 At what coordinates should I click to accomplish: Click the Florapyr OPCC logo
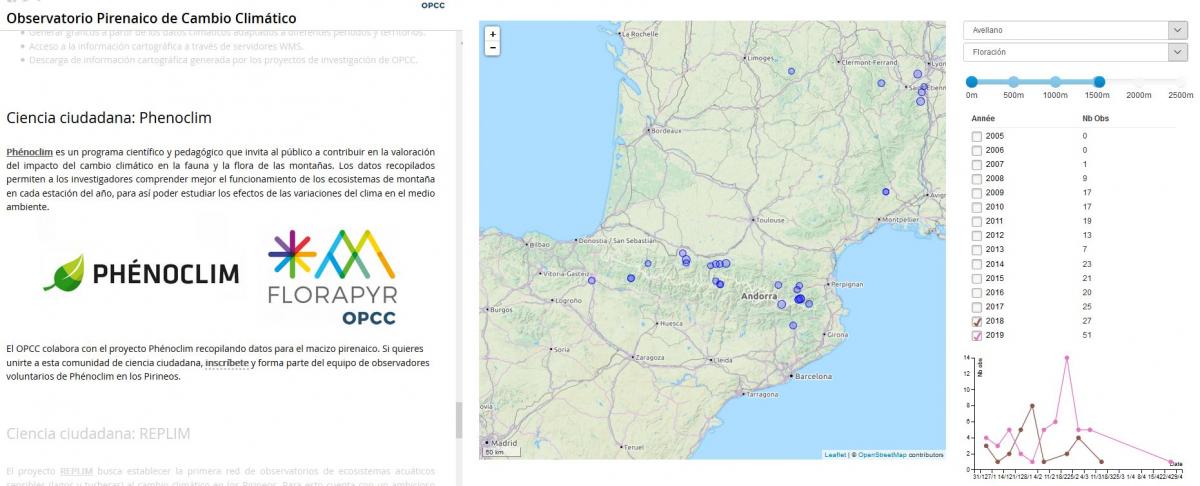coord(332,277)
